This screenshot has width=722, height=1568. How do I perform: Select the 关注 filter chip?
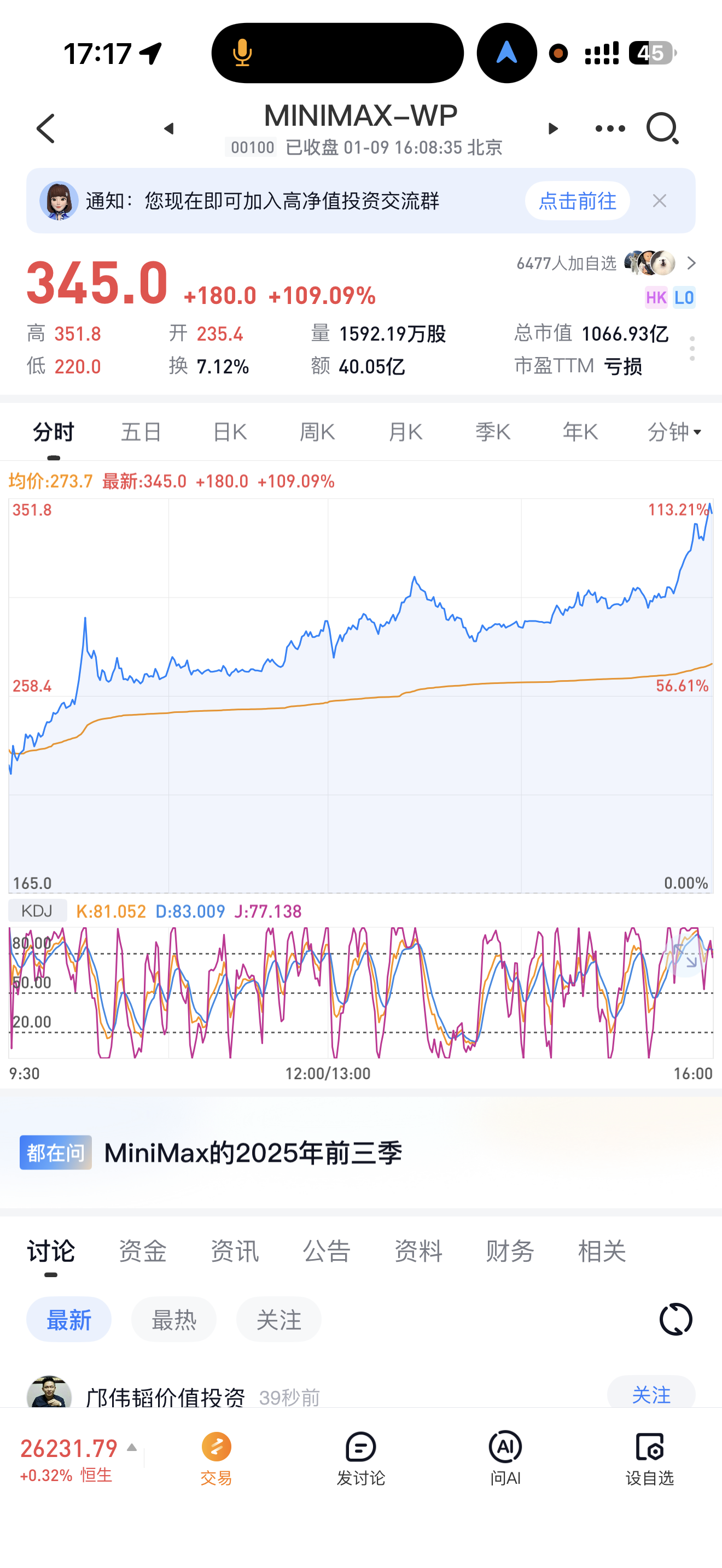coord(278,1320)
